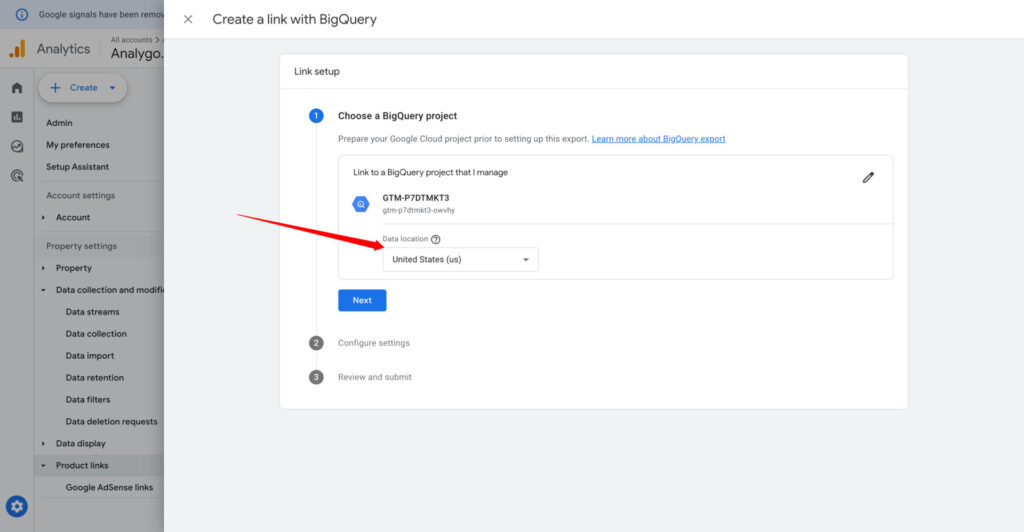
Task: Click the Admin gear icon at bottom left
Action: tap(17, 506)
